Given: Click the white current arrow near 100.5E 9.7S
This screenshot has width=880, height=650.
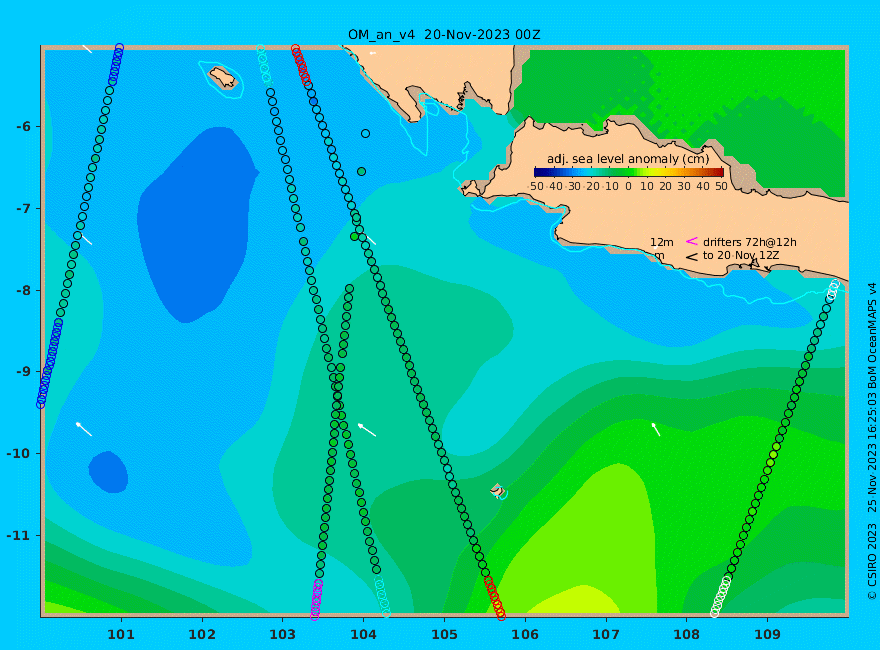Looking at the screenshot, I should (x=84, y=429).
